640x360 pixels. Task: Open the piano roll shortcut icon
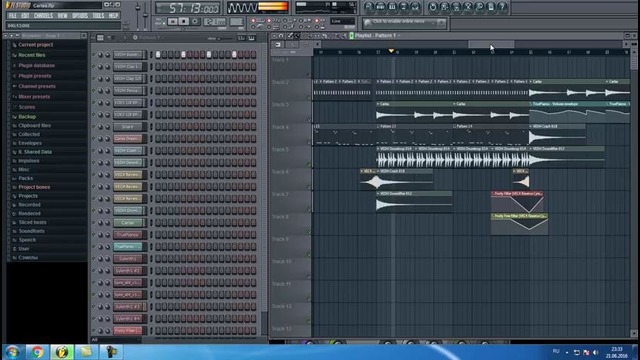click(392, 7)
